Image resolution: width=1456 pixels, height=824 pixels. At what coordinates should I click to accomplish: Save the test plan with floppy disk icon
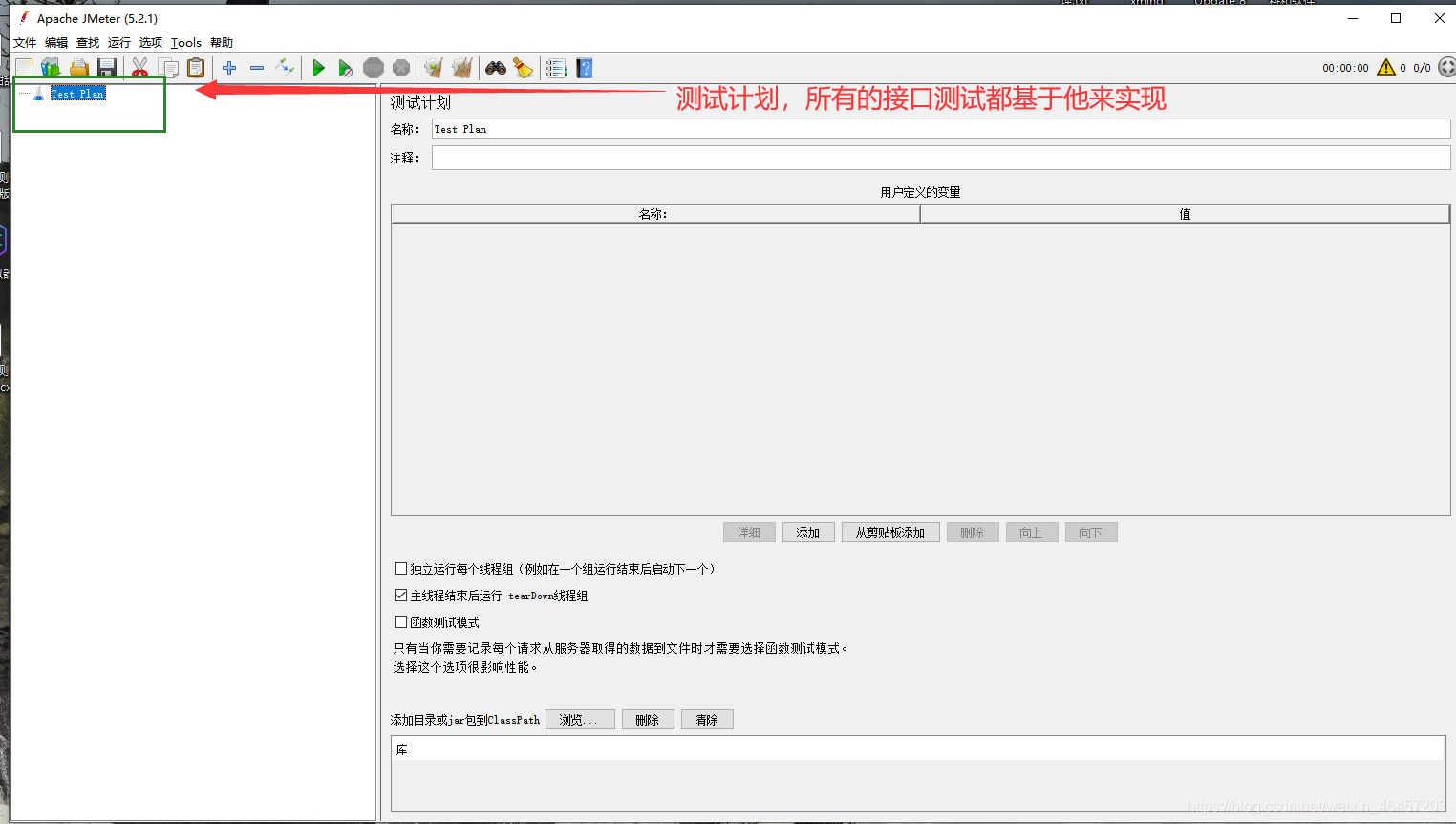coord(107,68)
